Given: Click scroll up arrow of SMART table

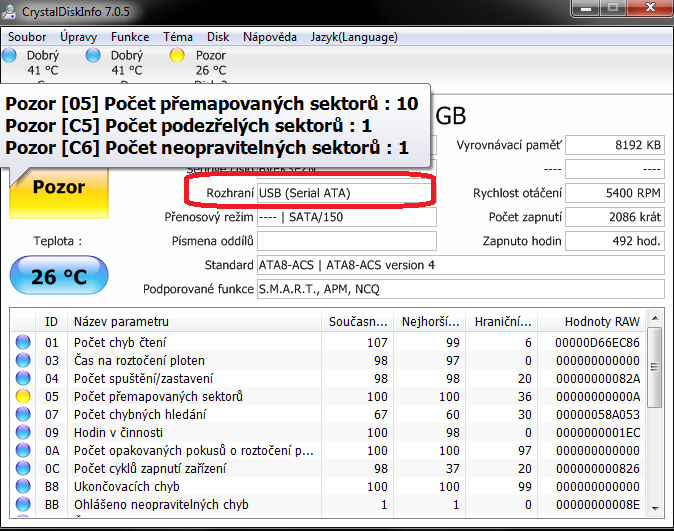Looking at the screenshot, I should point(655,319).
